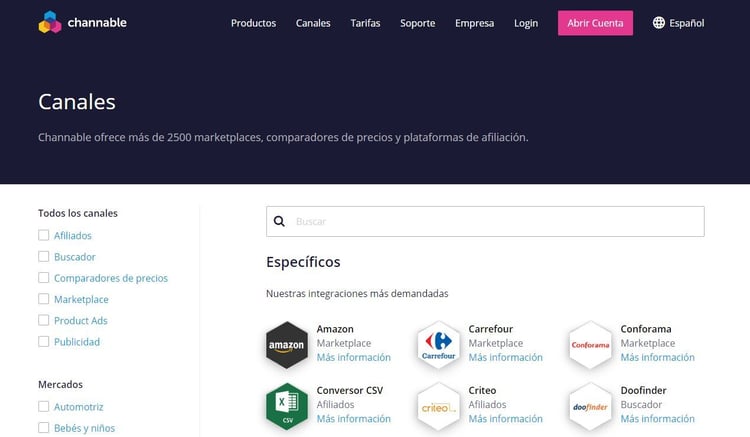Click the globe language icon

pos(659,22)
